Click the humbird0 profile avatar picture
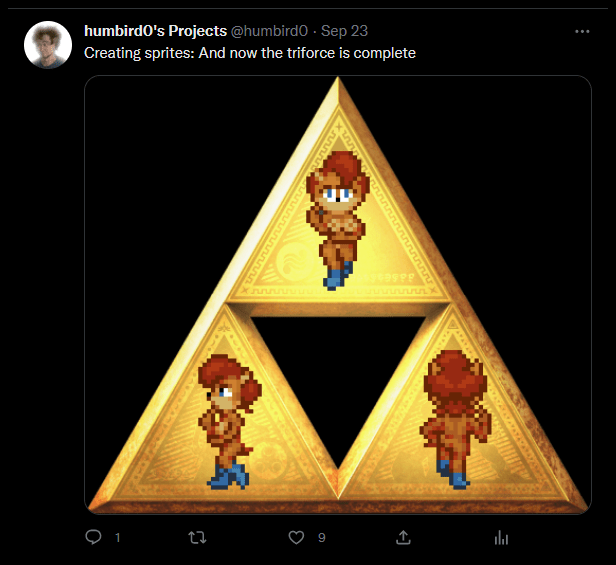The height and width of the screenshot is (565, 616). coord(47,45)
